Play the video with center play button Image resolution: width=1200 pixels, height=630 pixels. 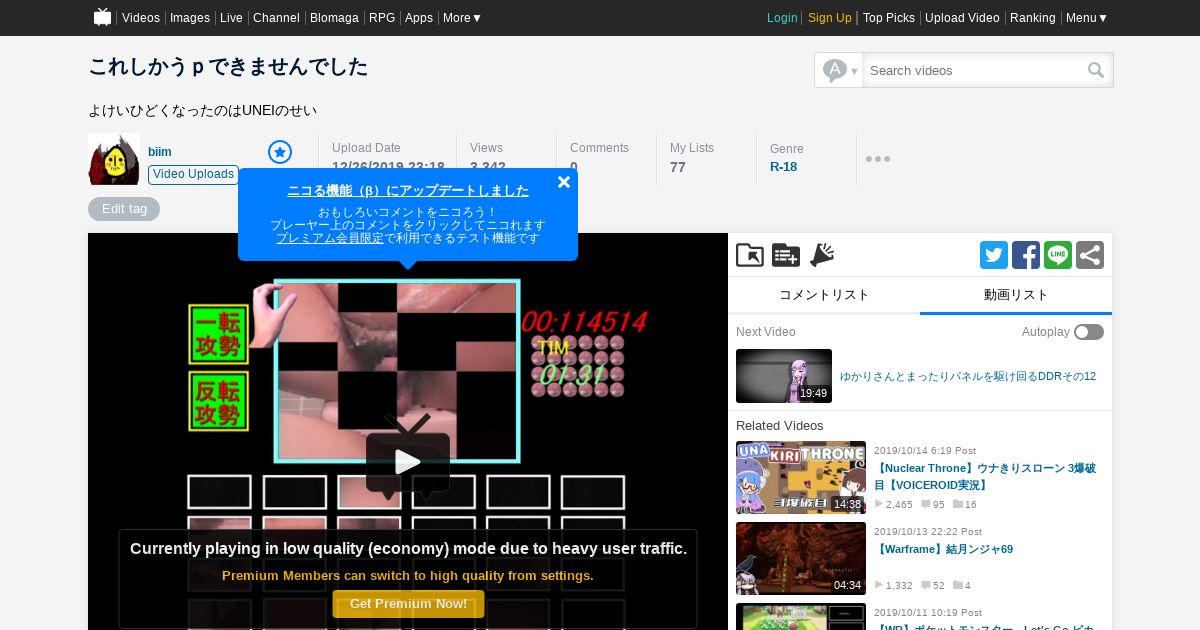click(x=408, y=462)
